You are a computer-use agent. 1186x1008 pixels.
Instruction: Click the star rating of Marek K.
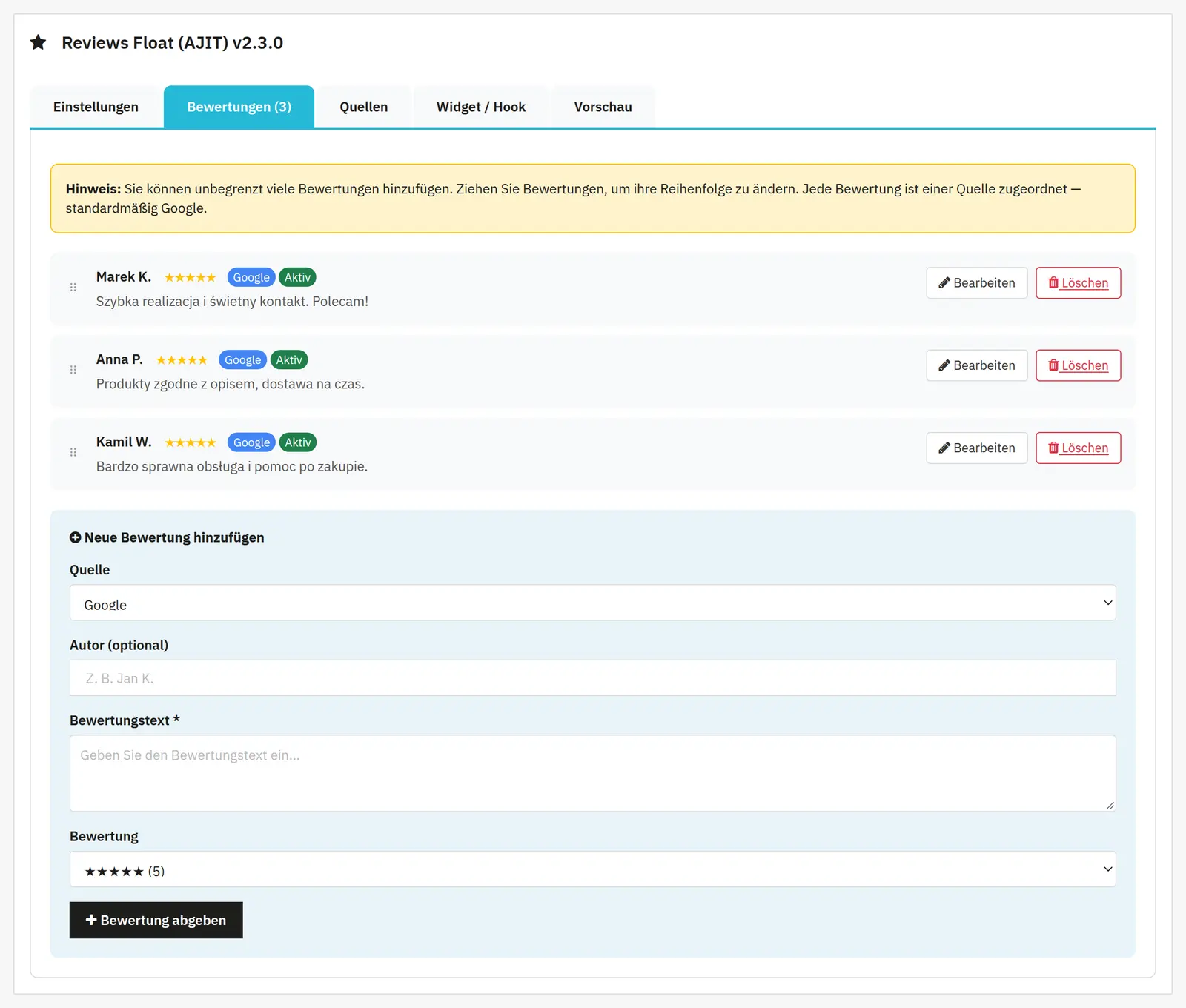tap(190, 277)
